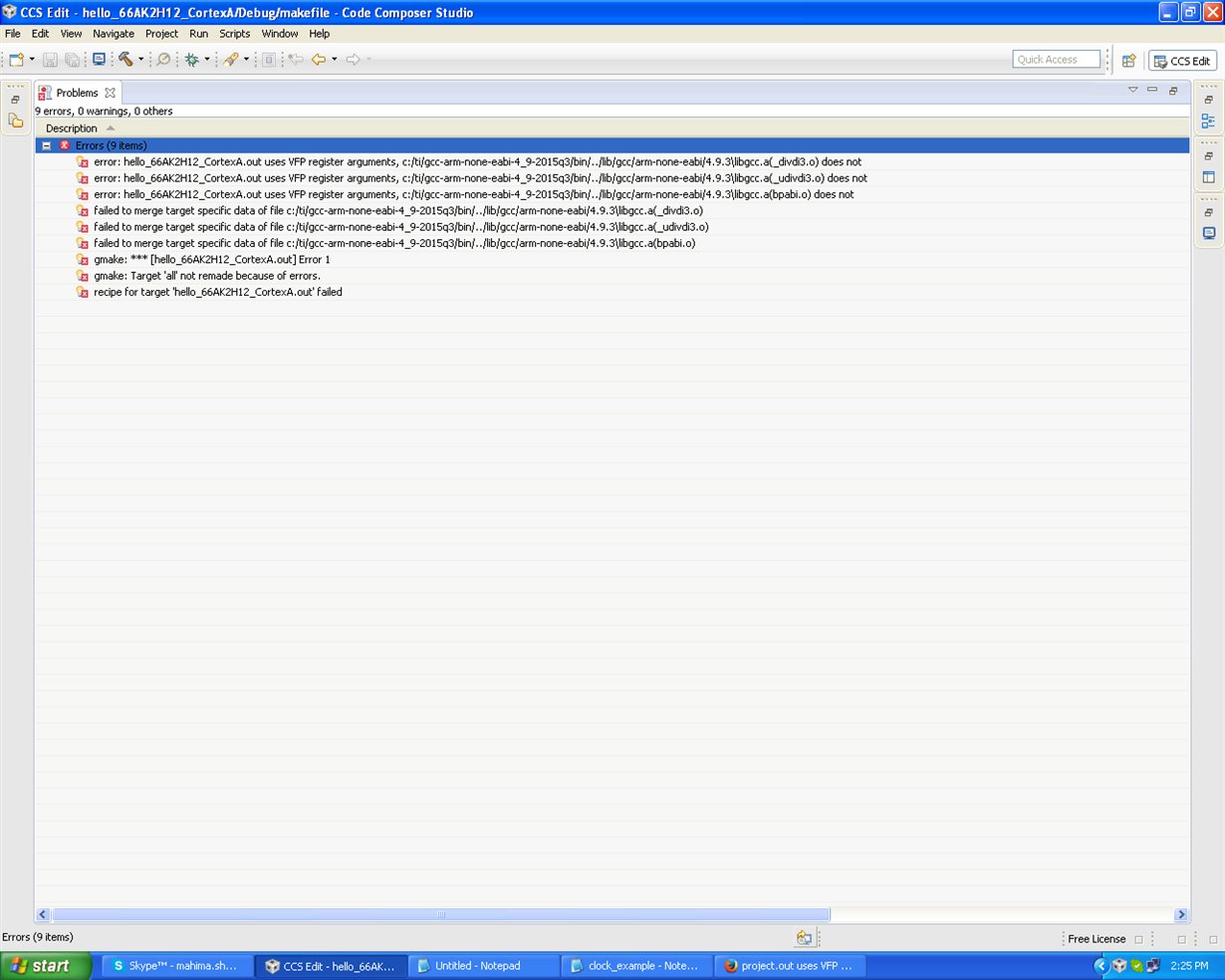
Task: Open the Outline view icon in right sidebar
Action: point(1208,121)
